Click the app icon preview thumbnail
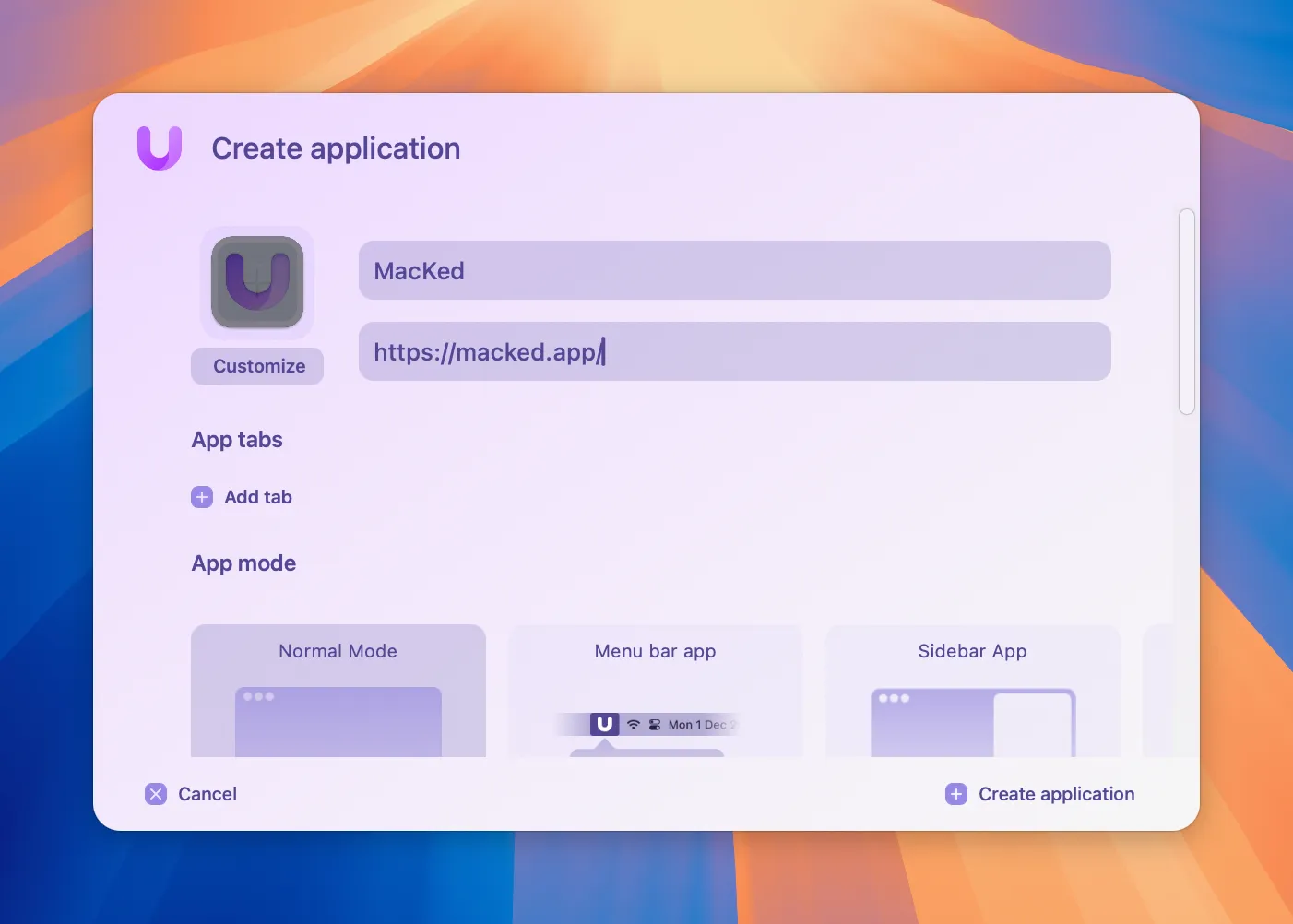 pyautogui.click(x=257, y=282)
